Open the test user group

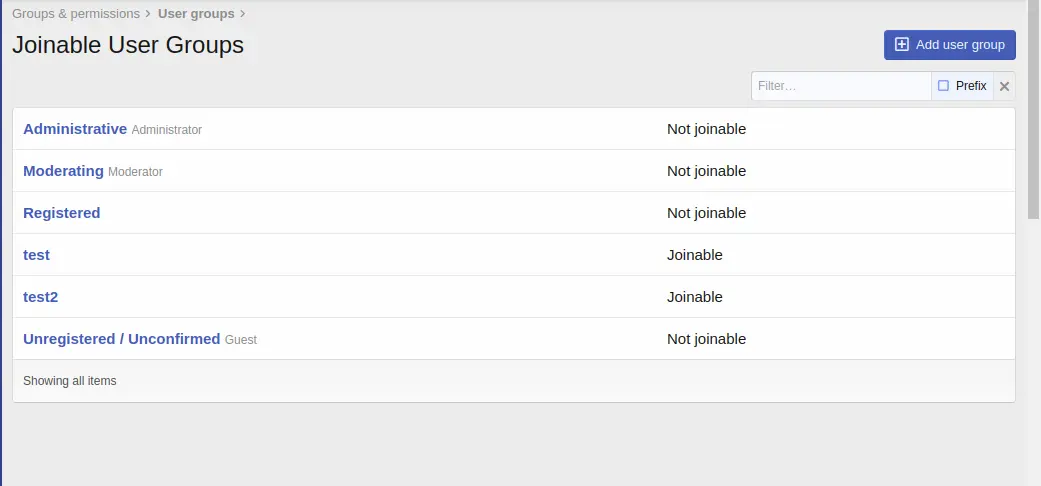pos(37,254)
